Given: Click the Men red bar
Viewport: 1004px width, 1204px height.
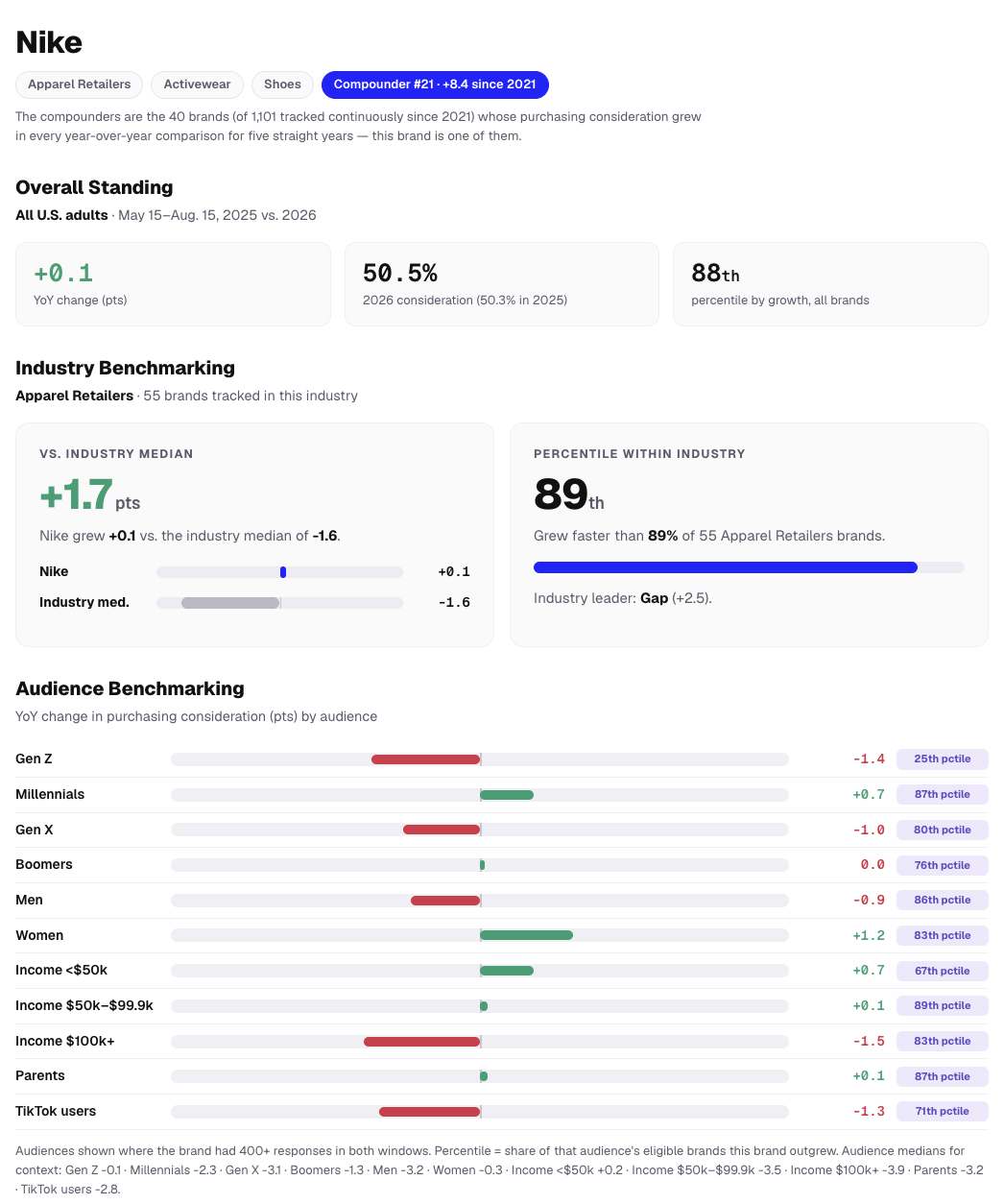Looking at the screenshot, I should (445, 901).
